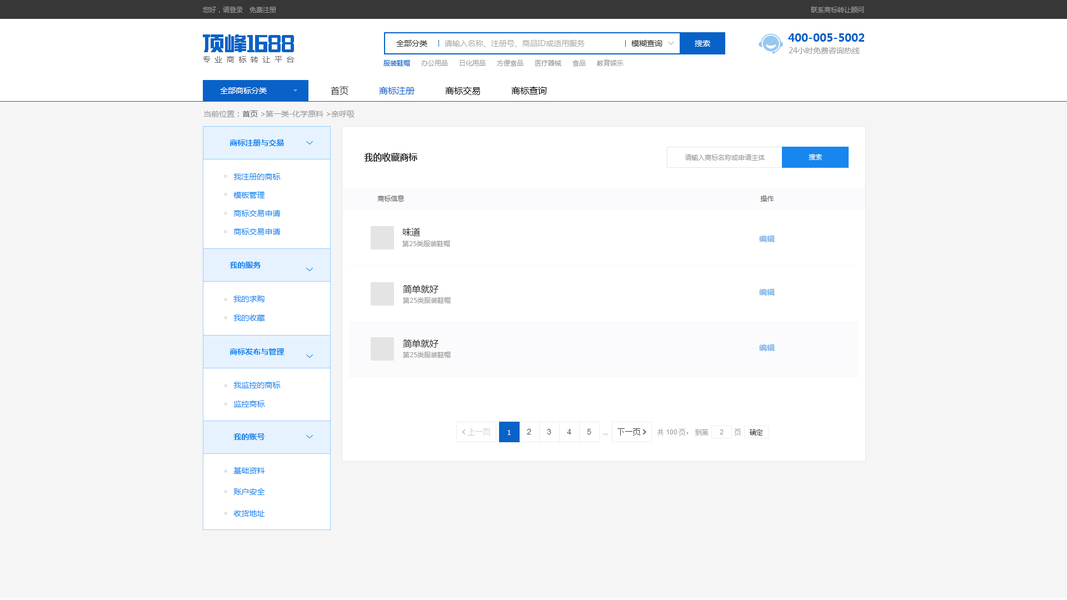Click the top header 搜索 button
This screenshot has width=1067, height=600.
[x=702, y=44]
